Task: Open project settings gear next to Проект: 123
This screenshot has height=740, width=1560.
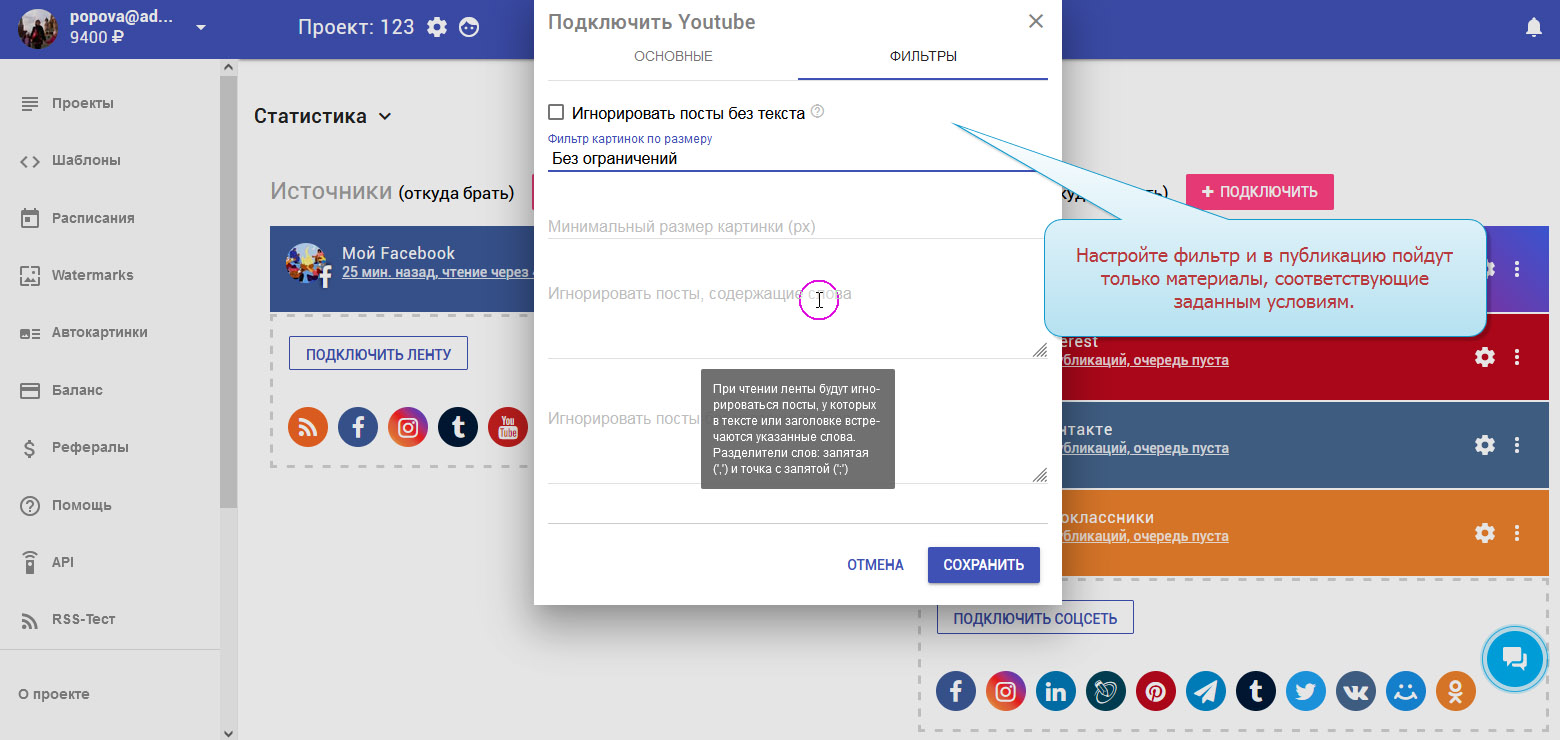Action: pos(437,27)
